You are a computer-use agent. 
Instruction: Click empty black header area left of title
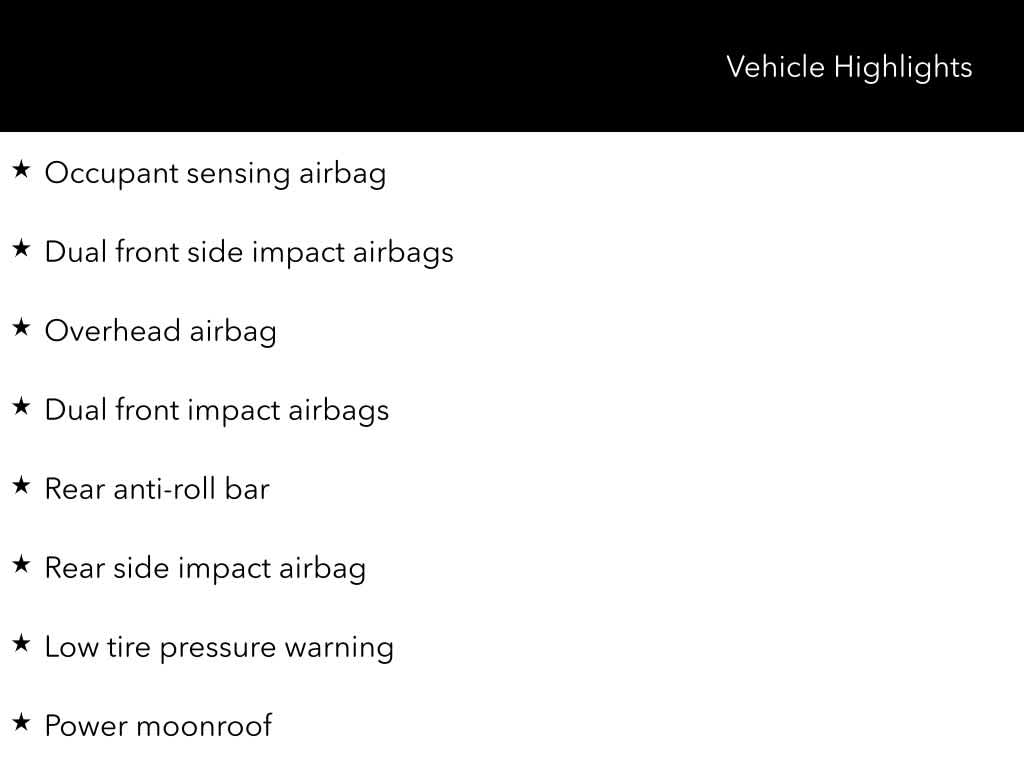tap(300, 66)
